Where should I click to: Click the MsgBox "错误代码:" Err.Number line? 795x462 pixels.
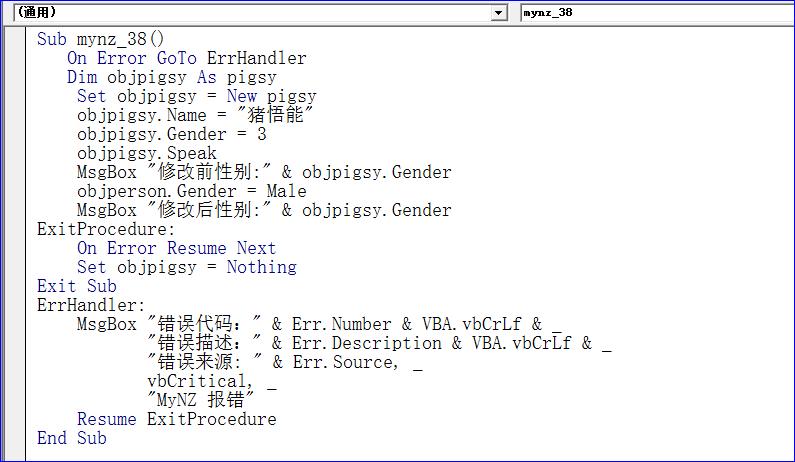point(319,325)
